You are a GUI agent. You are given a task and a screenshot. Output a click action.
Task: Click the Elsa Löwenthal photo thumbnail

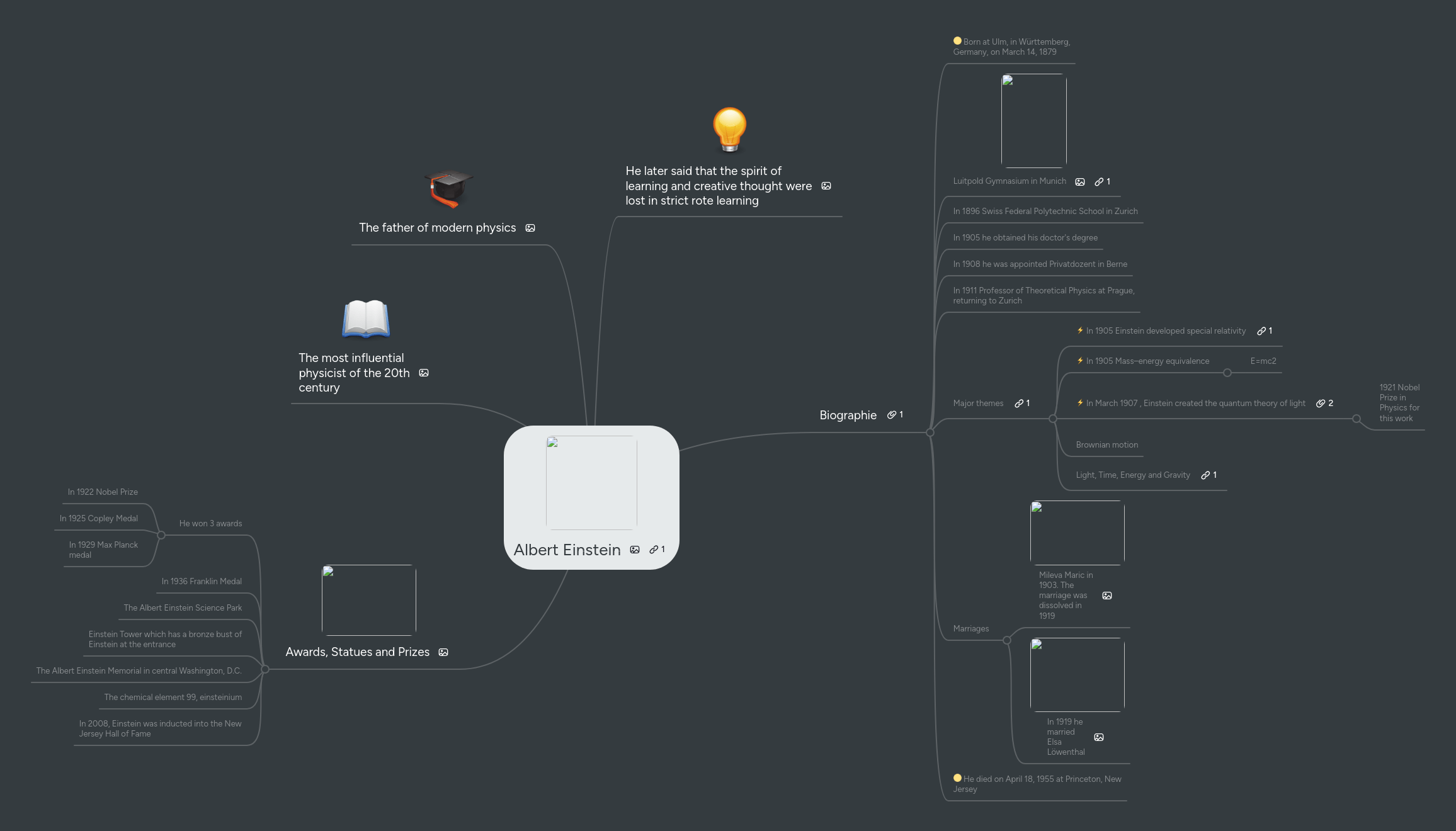tap(1077, 674)
